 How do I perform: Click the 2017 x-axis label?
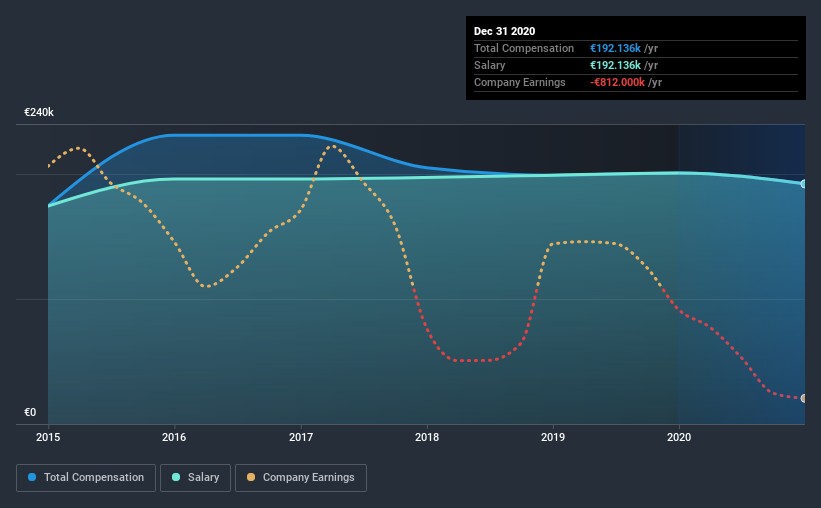[x=301, y=437]
